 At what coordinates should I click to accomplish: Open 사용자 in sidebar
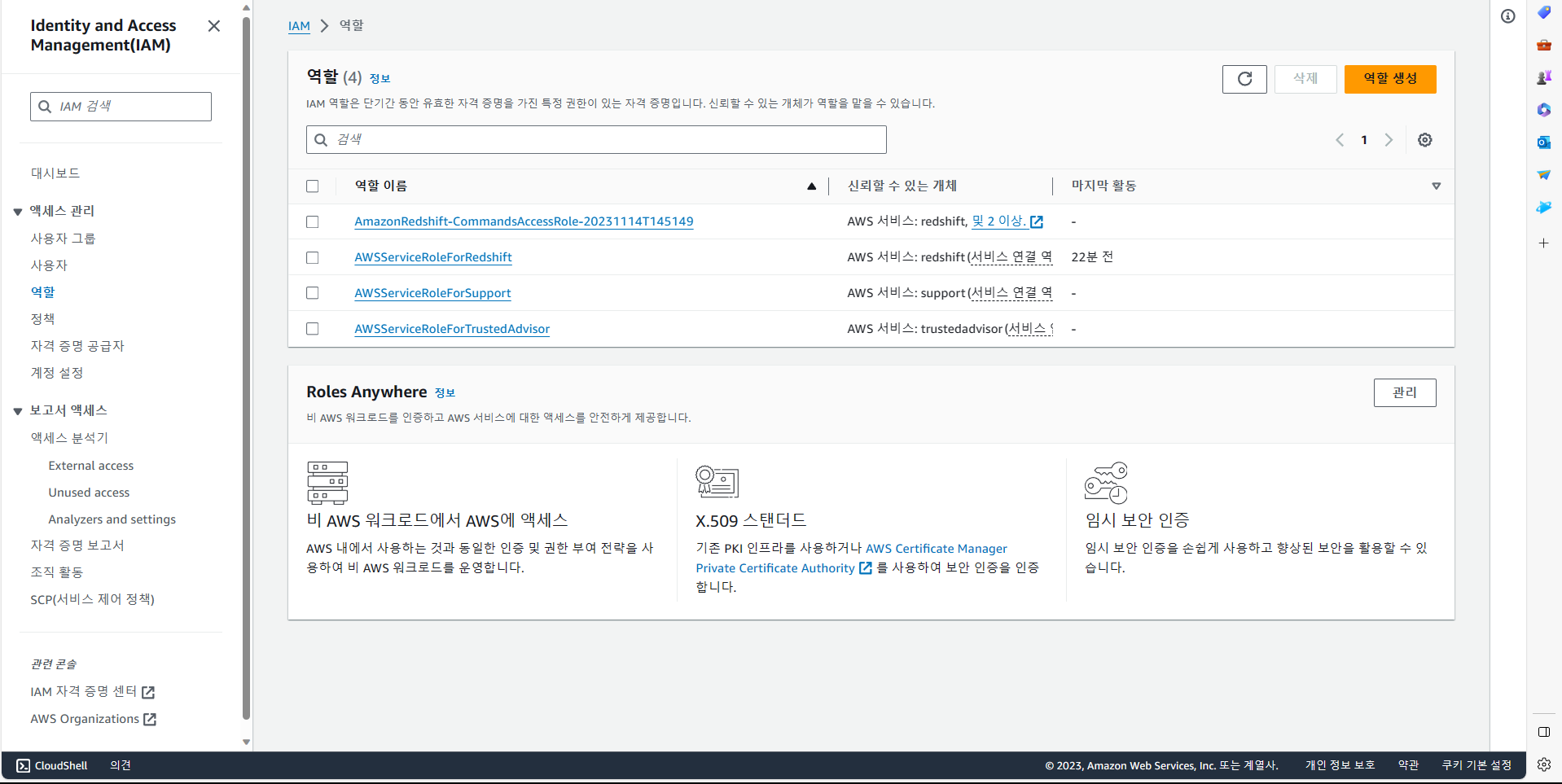pos(49,265)
